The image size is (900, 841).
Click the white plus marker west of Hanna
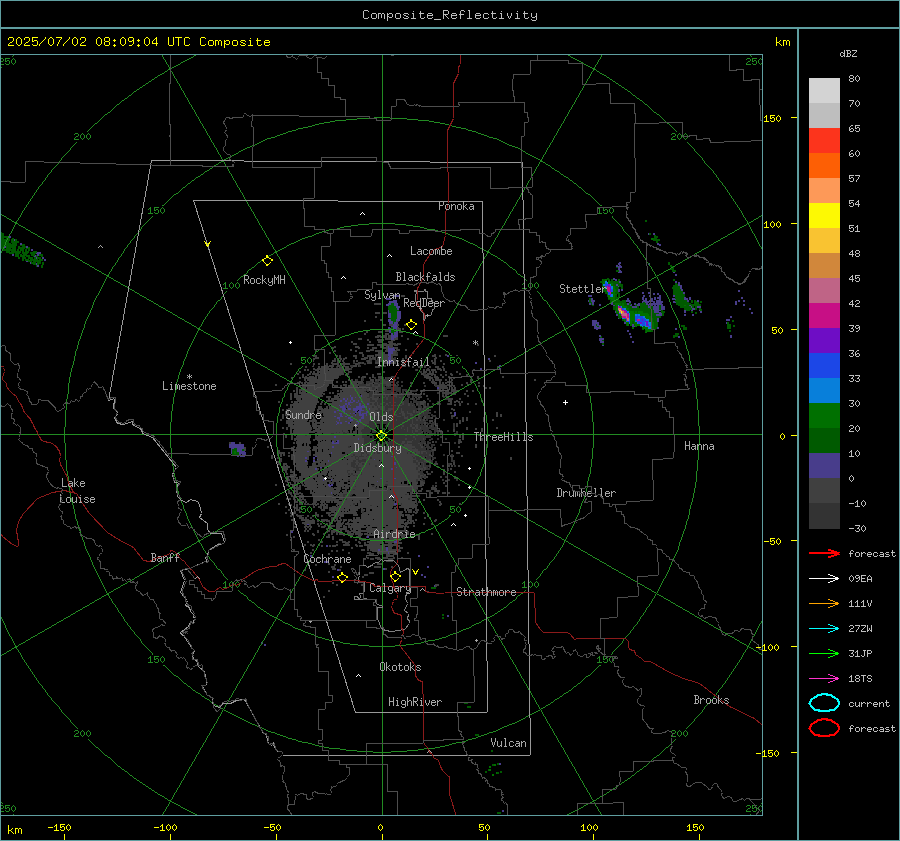[565, 402]
